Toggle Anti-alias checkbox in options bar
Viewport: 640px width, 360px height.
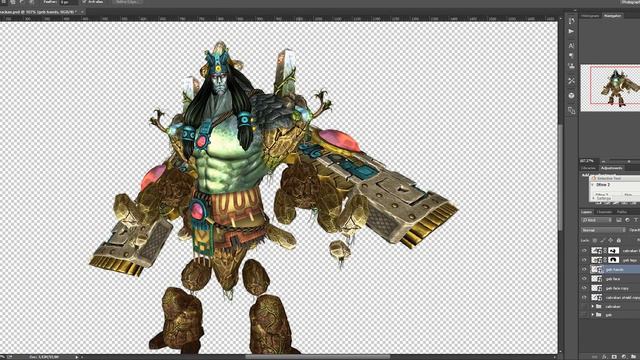pyautogui.click(x=84, y=2)
